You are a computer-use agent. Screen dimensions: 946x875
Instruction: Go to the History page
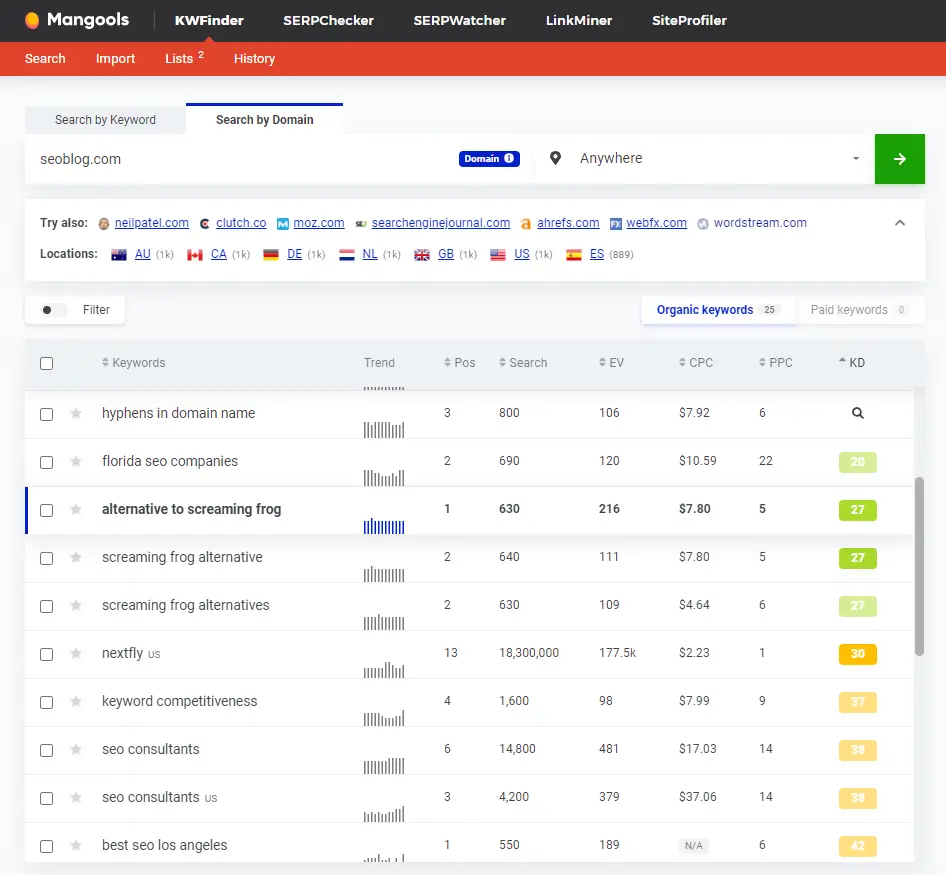point(255,59)
